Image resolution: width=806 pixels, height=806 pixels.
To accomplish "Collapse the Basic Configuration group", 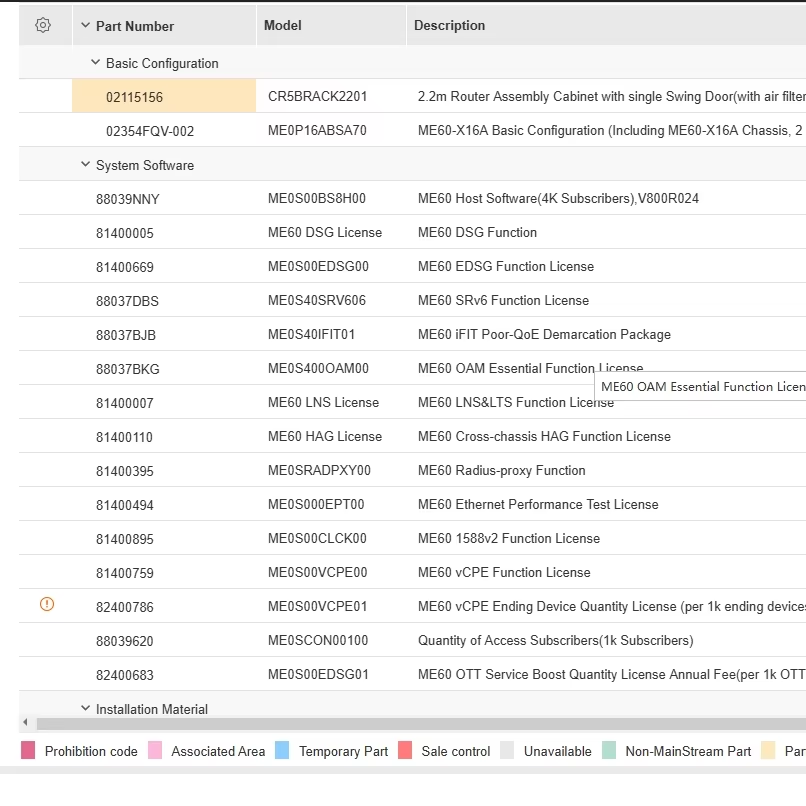I will tap(96, 62).
